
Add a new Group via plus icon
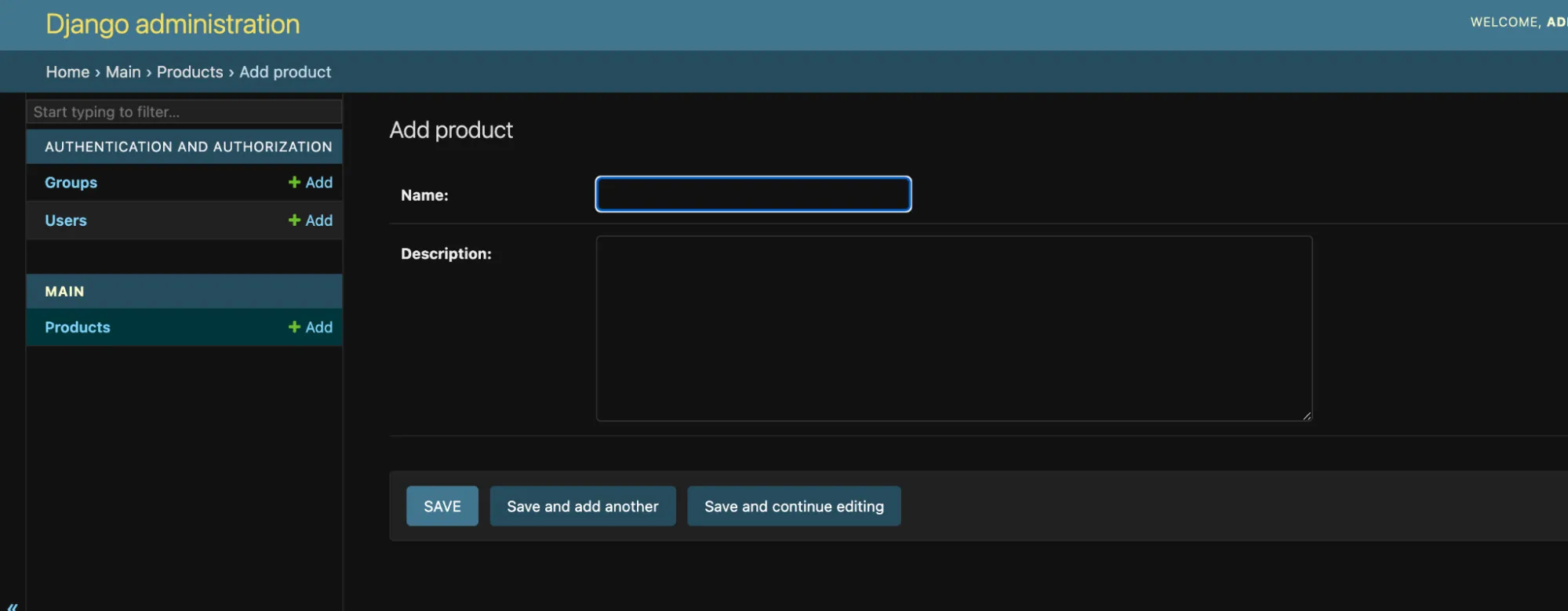(311, 182)
